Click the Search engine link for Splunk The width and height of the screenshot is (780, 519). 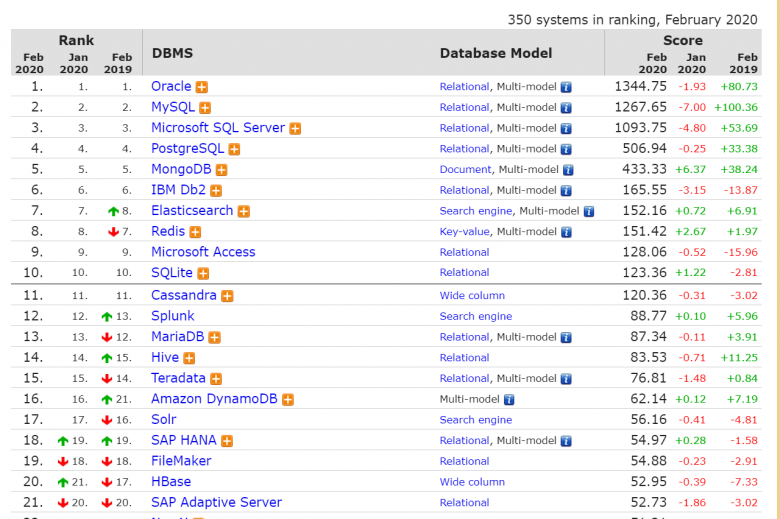click(x=476, y=316)
